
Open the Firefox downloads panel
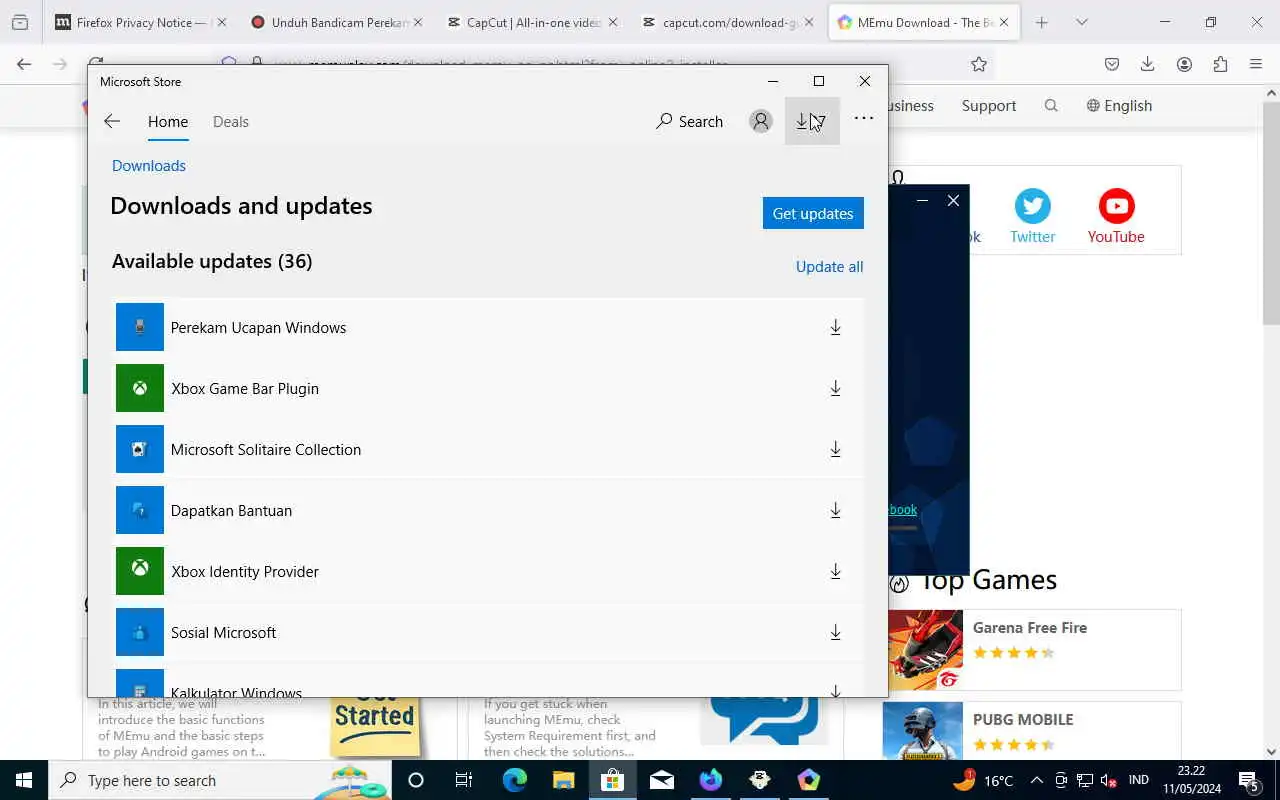tap(1148, 64)
